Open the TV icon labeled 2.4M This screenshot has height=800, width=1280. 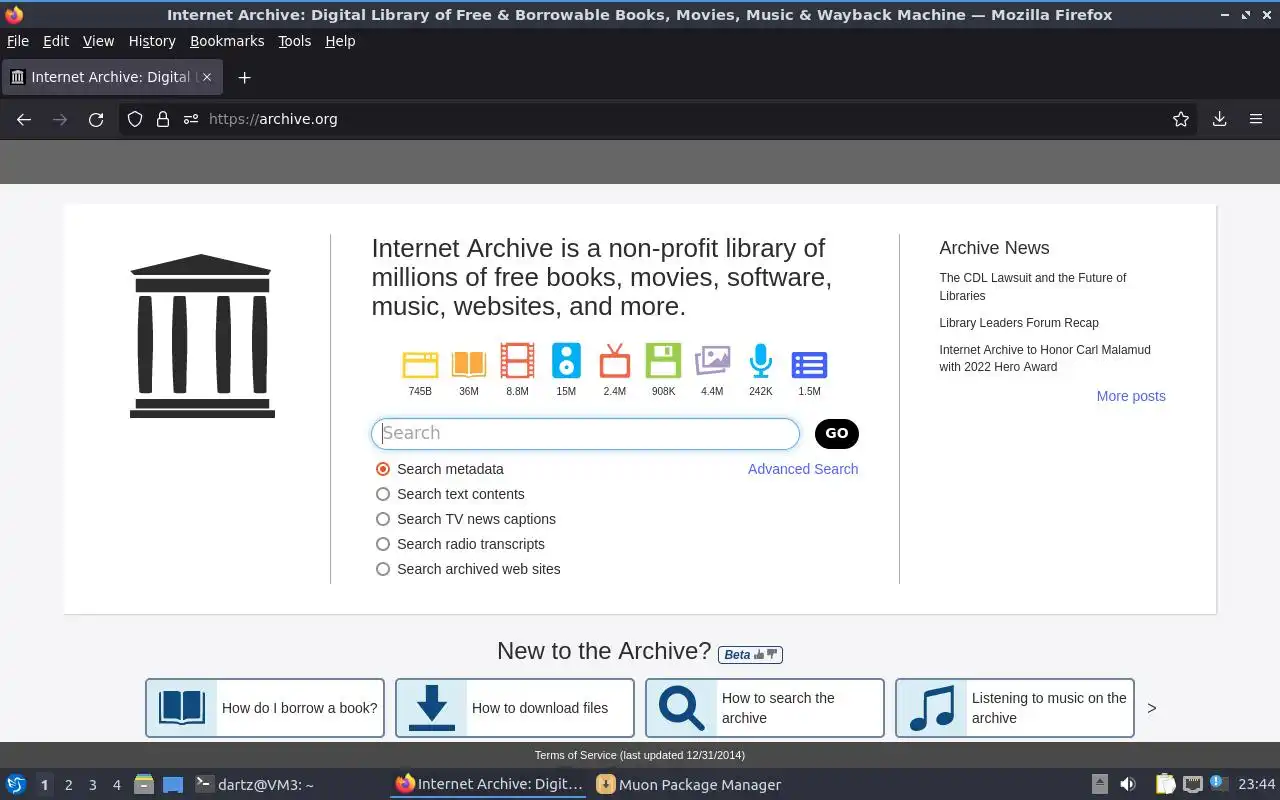click(x=615, y=361)
